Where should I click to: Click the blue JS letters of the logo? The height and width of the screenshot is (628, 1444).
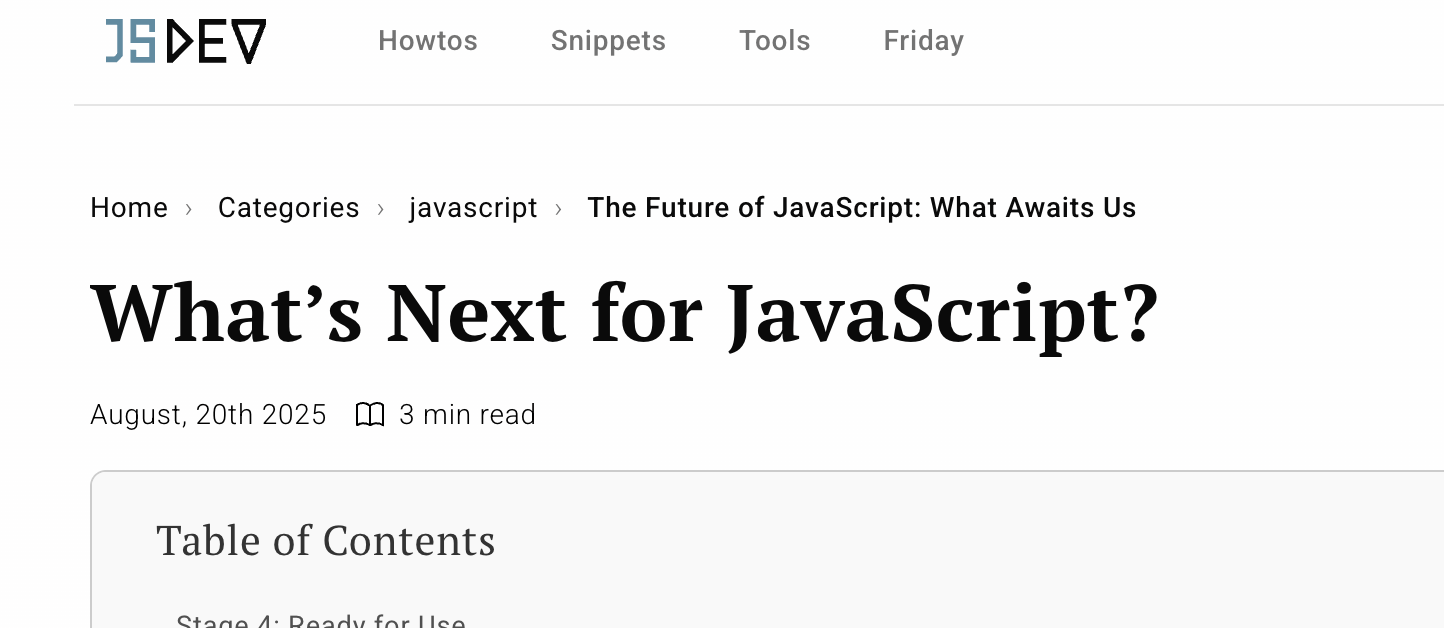131,42
